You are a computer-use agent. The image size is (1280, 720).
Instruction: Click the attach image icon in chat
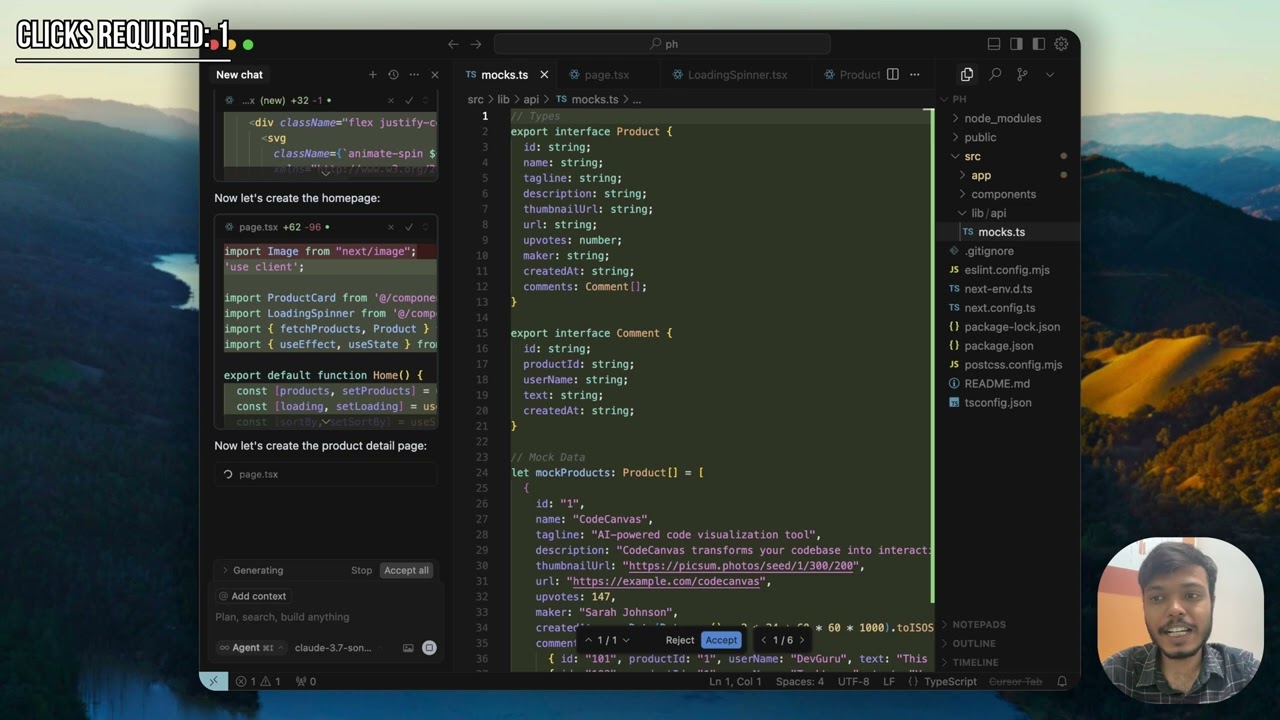[x=408, y=648]
